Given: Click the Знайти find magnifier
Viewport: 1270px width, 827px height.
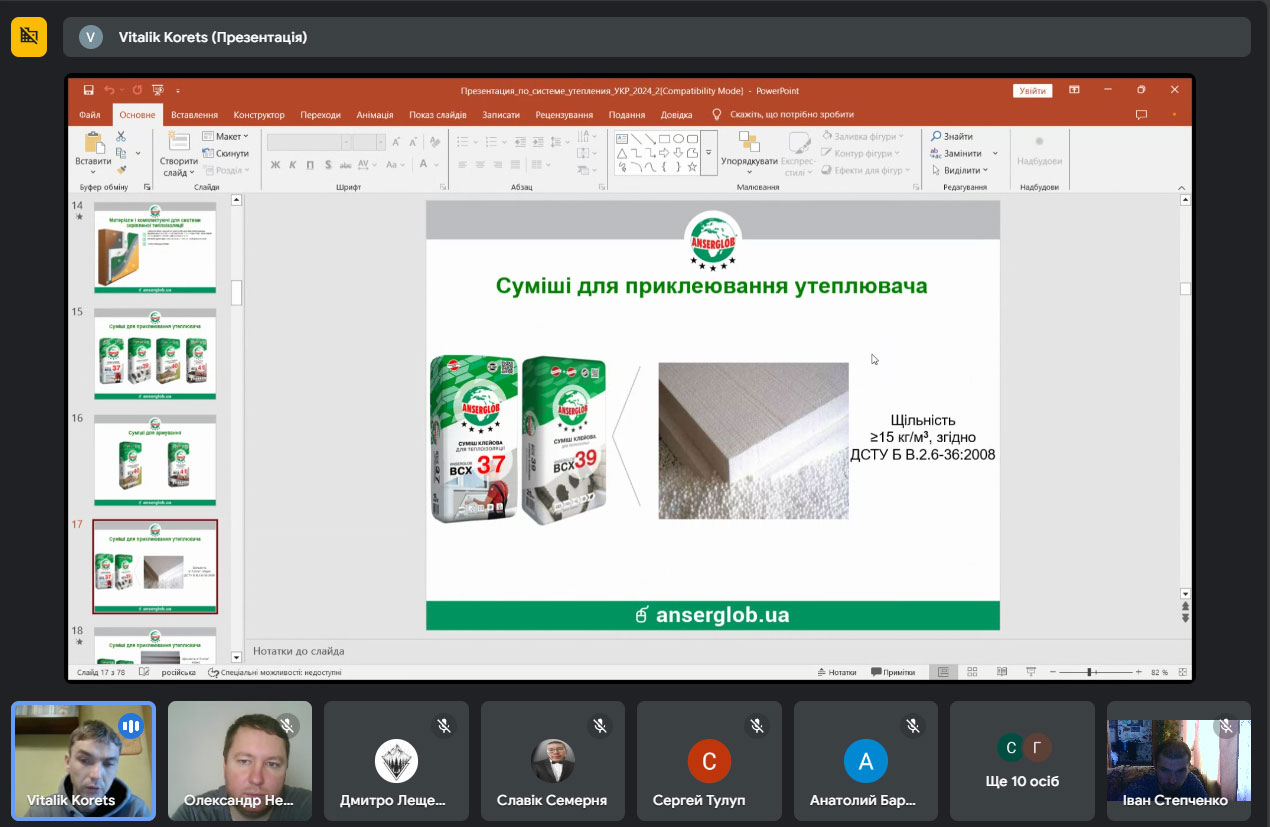Looking at the screenshot, I should coord(936,136).
